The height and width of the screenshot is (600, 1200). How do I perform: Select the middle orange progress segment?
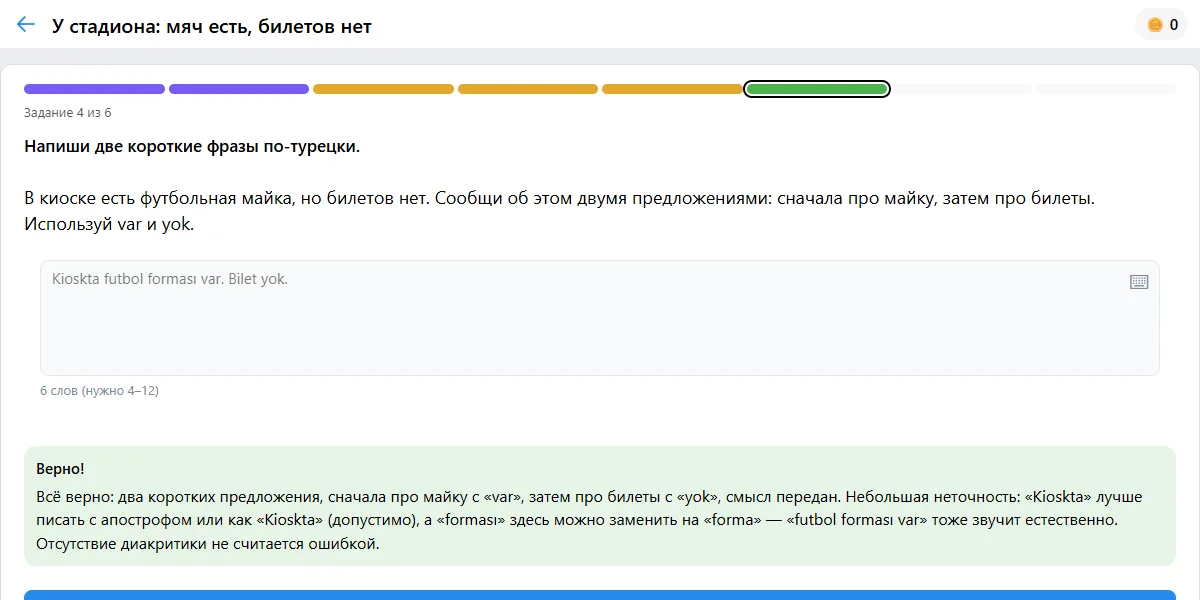pyautogui.click(x=528, y=89)
